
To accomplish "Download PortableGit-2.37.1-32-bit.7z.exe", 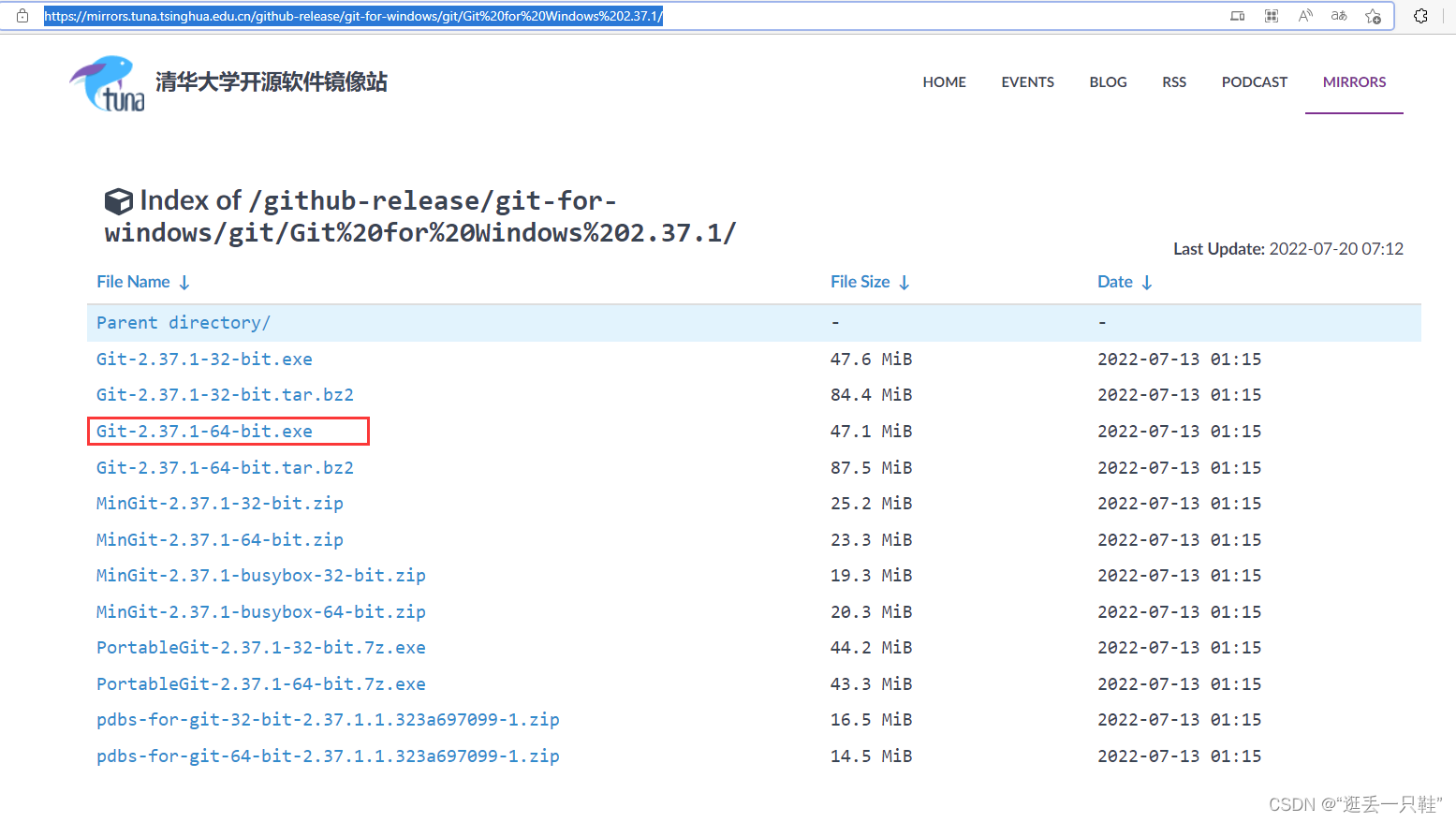I will pyautogui.click(x=261, y=648).
